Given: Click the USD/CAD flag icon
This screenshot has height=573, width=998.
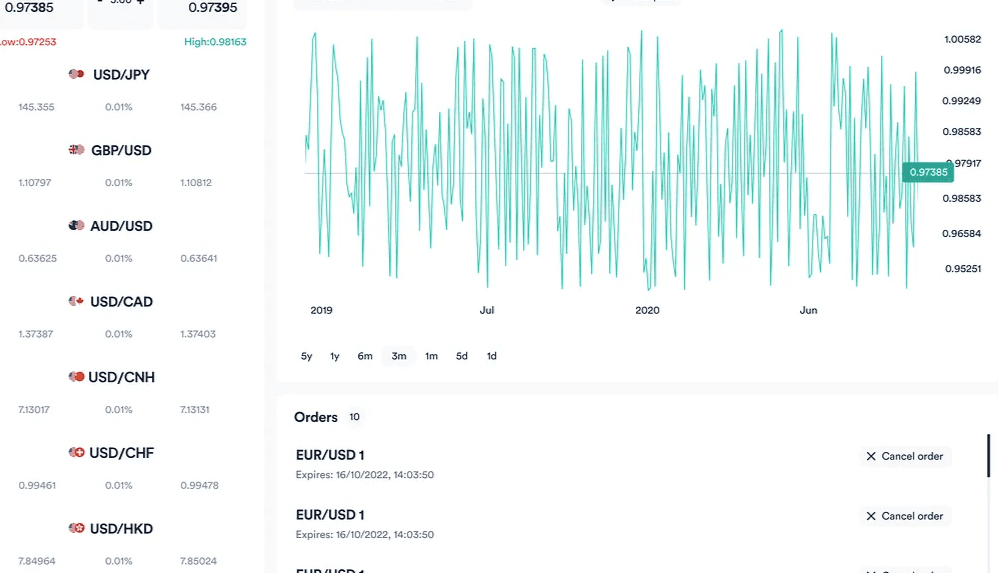Looking at the screenshot, I should tap(76, 302).
